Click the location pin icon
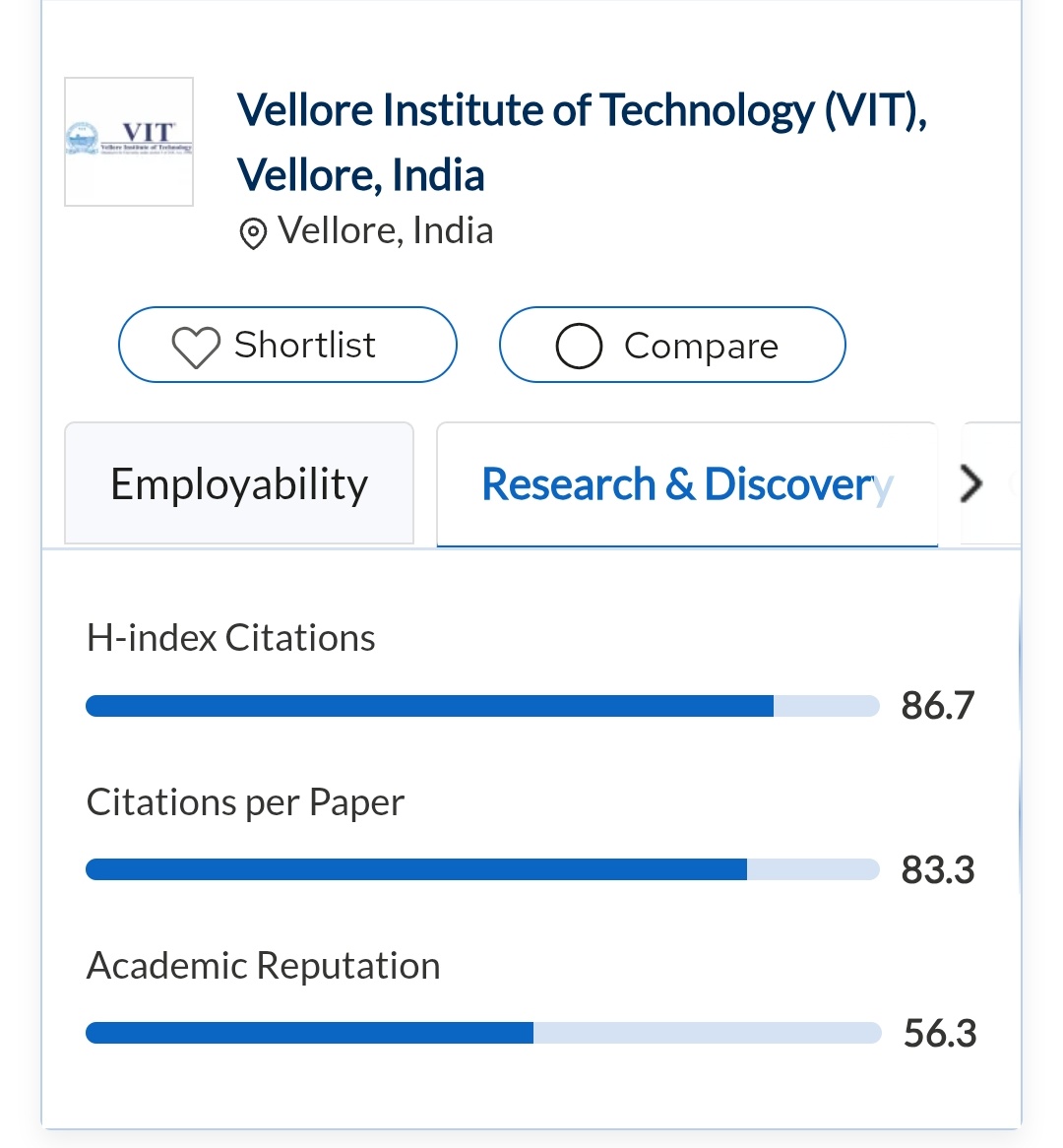Screen dimensions: 1063x1148 (253, 234)
